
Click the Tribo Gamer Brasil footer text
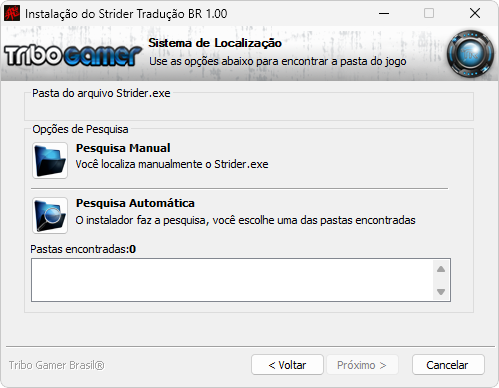pos(57,365)
